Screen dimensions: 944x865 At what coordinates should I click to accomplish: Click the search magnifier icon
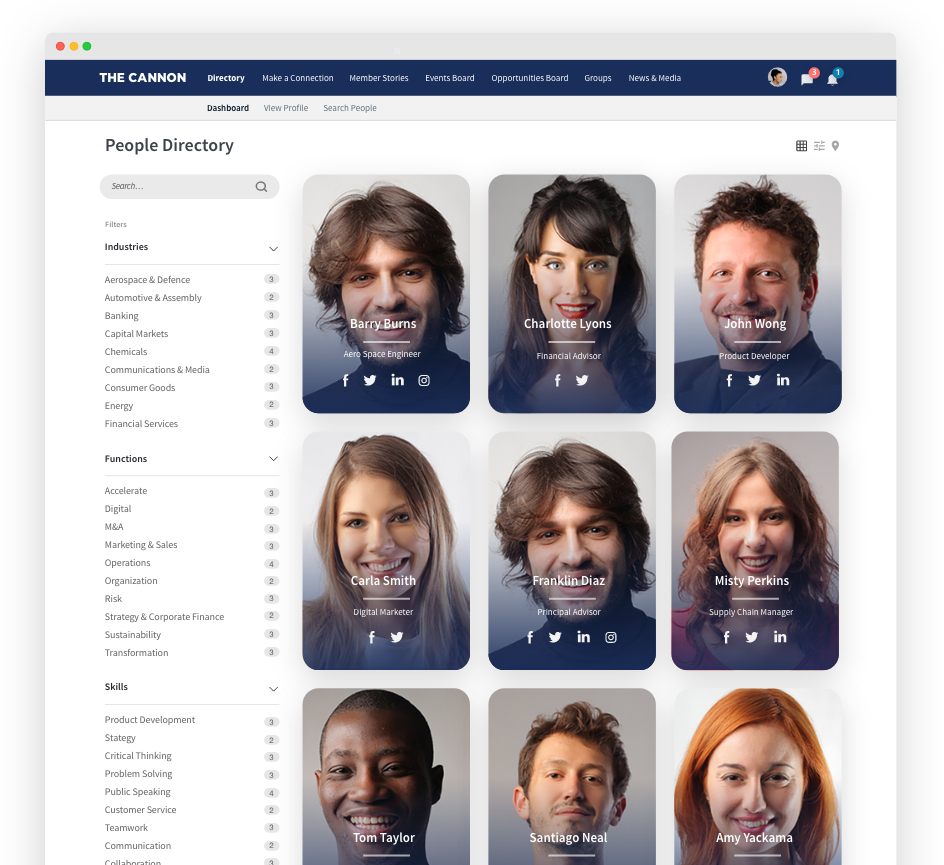pos(261,187)
